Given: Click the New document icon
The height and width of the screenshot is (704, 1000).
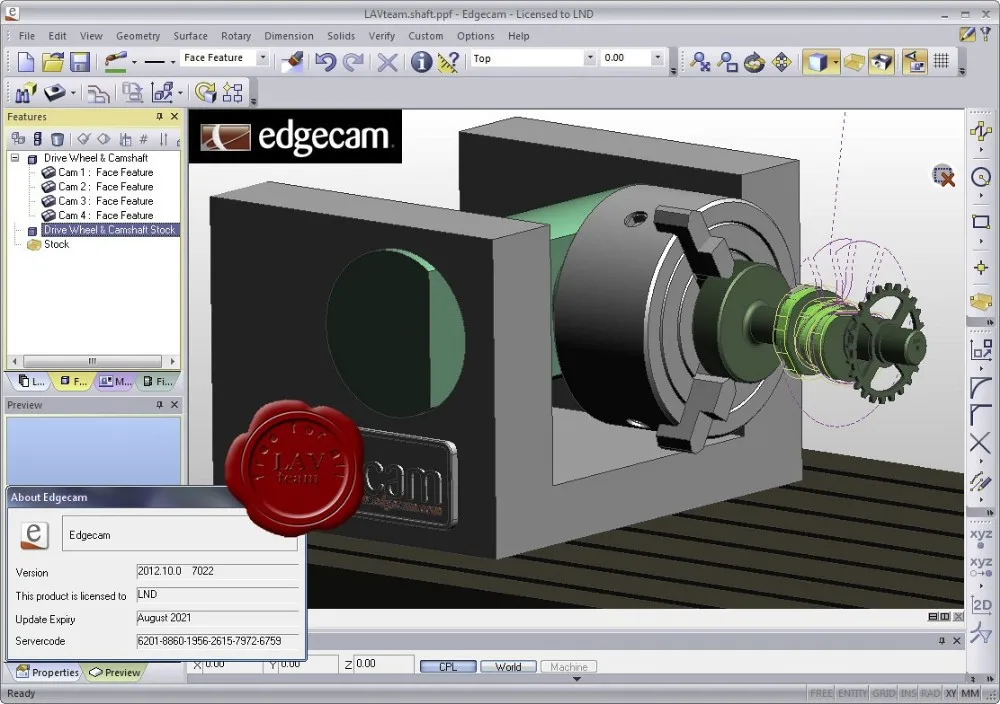Looking at the screenshot, I should tap(26, 62).
